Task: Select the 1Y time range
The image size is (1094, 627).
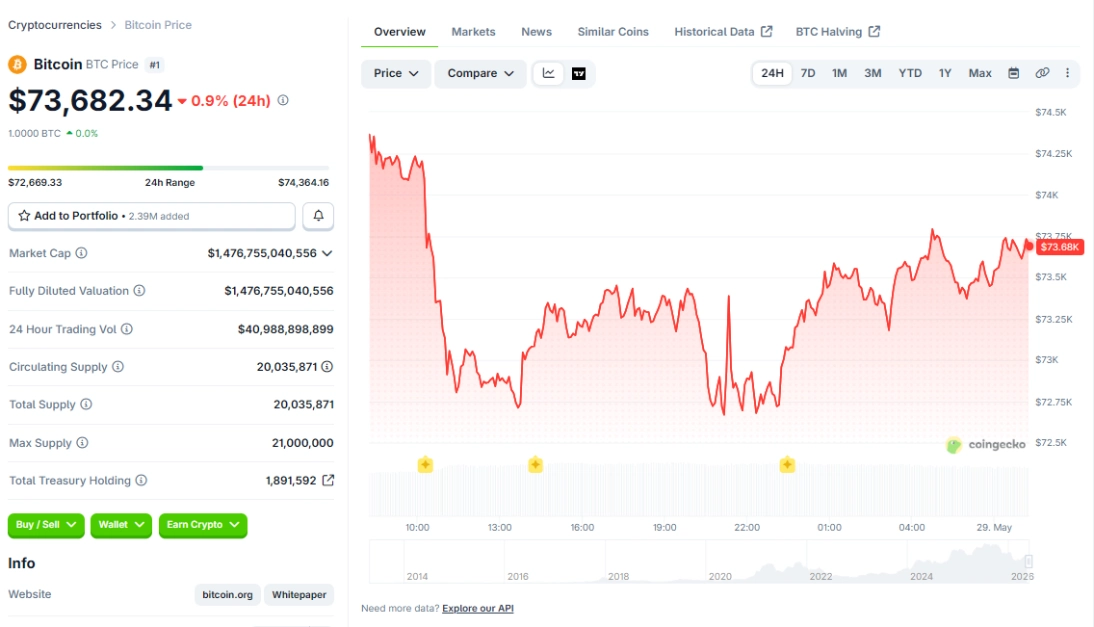Action: coord(945,73)
